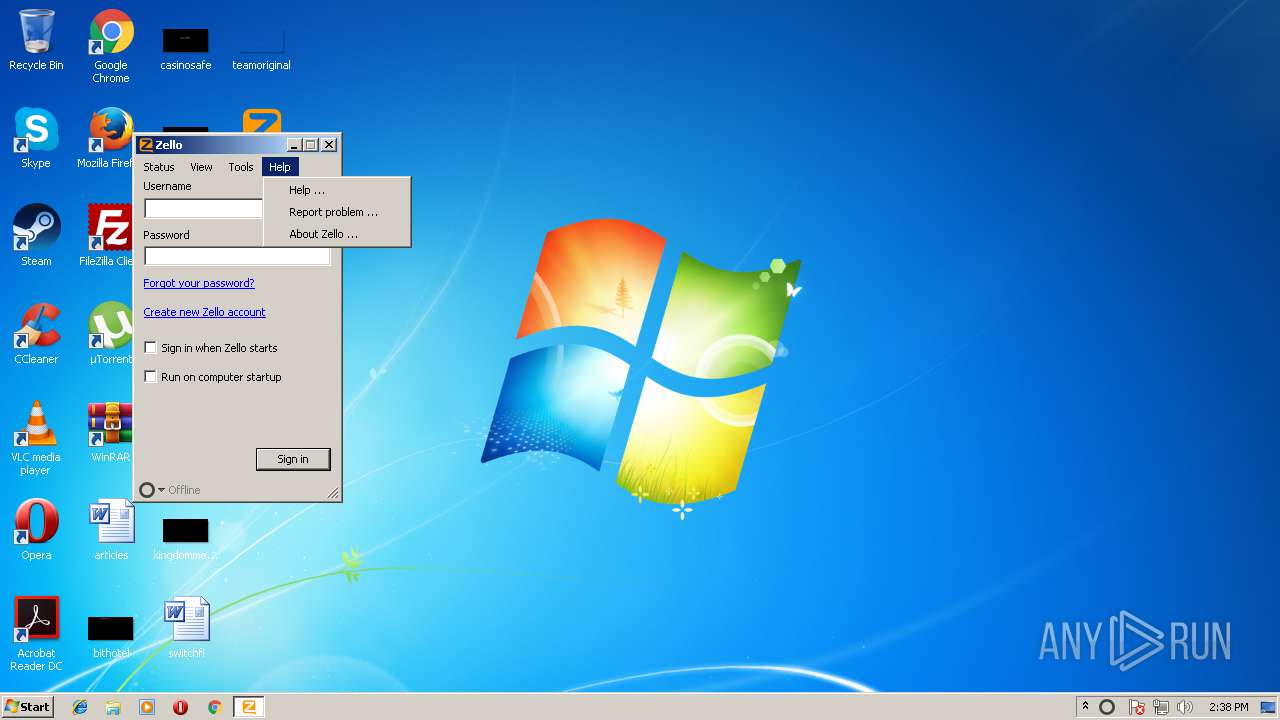This screenshot has height=720, width=1280.
Task: Open the Status menu in Zello
Action: click(x=158, y=167)
